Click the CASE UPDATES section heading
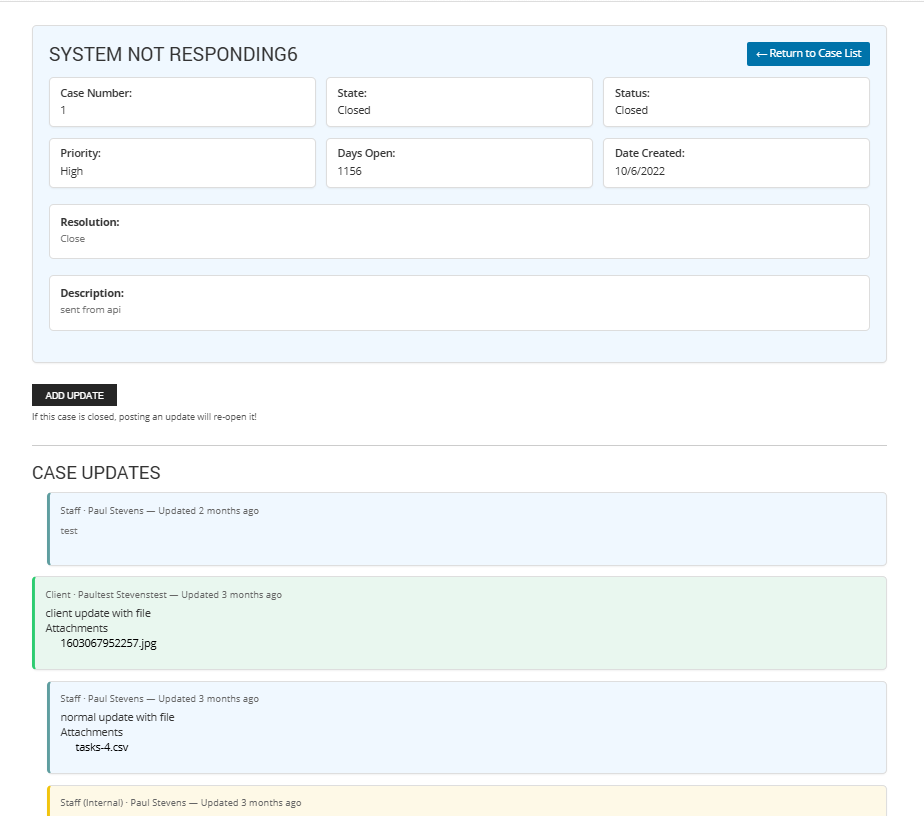Viewport: 924px width, 816px height. tap(96, 473)
